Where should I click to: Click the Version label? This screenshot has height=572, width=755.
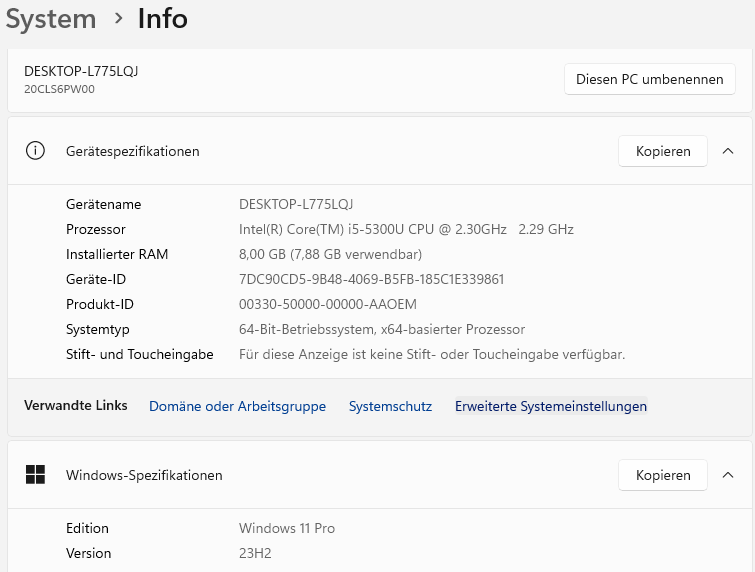click(89, 553)
